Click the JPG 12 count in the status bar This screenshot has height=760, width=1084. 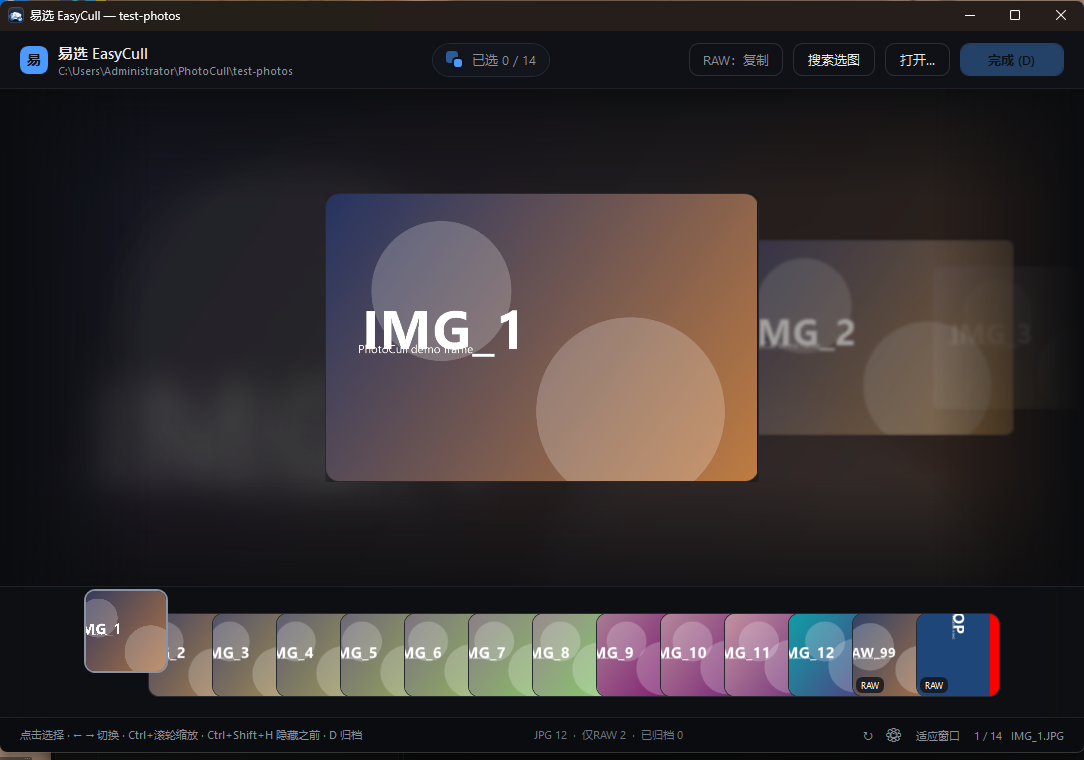550,735
